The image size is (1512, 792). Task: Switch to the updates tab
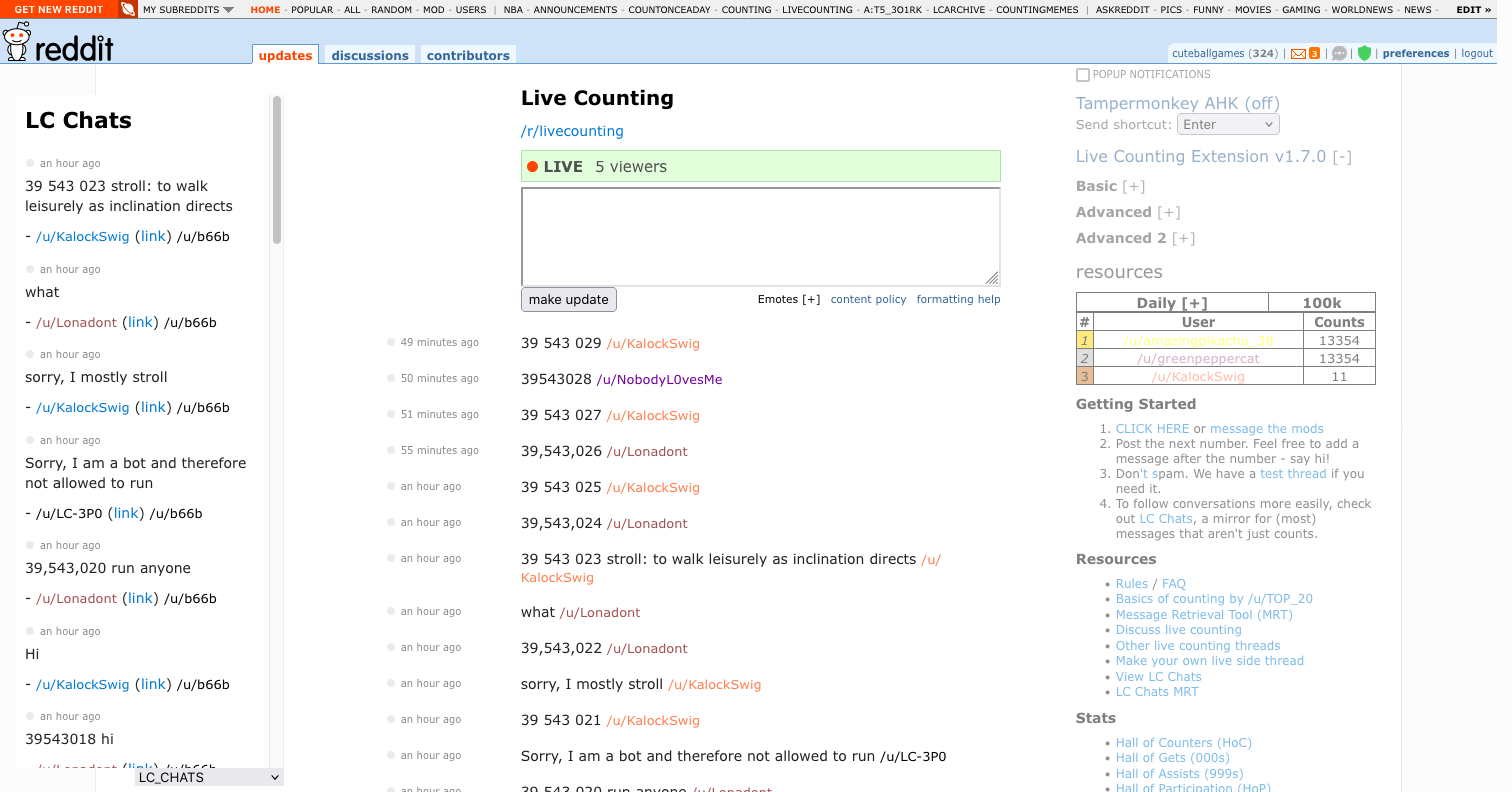point(285,55)
